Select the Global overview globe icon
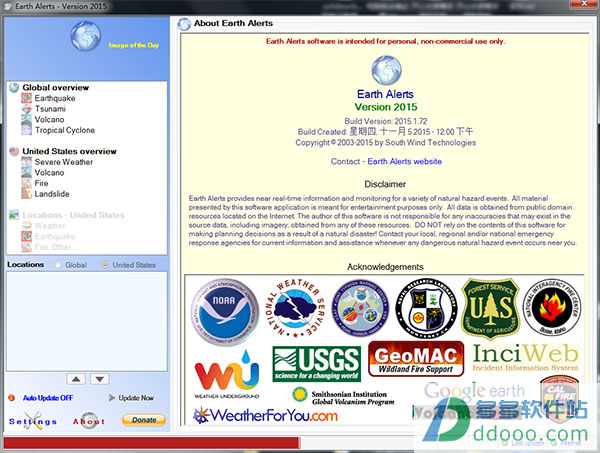The height and width of the screenshot is (453, 600). pos(14,88)
